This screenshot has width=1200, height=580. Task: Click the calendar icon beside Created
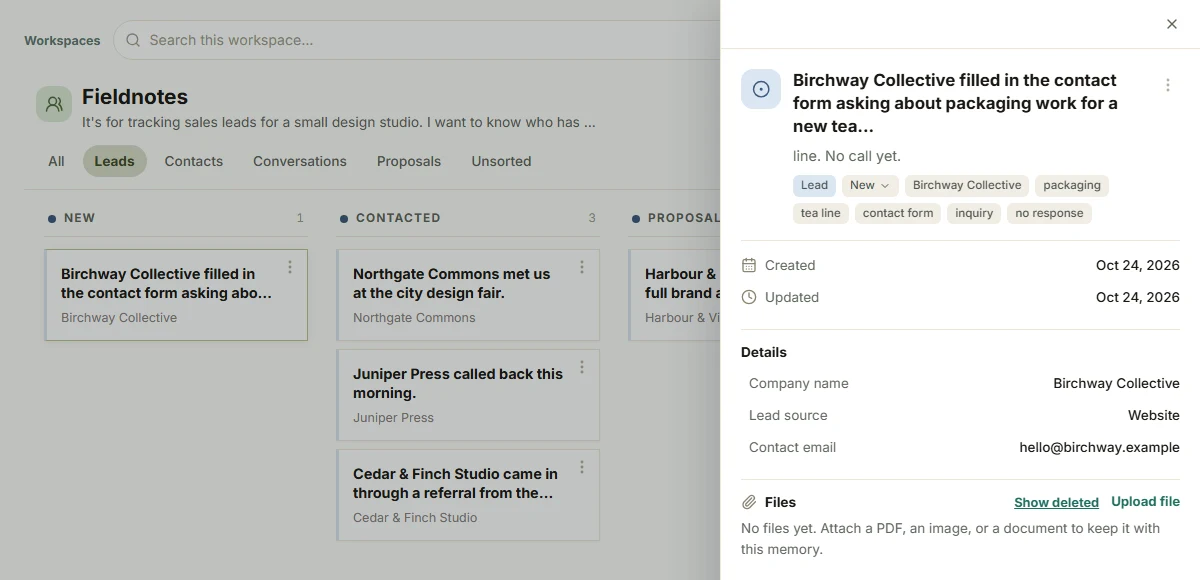pos(749,265)
